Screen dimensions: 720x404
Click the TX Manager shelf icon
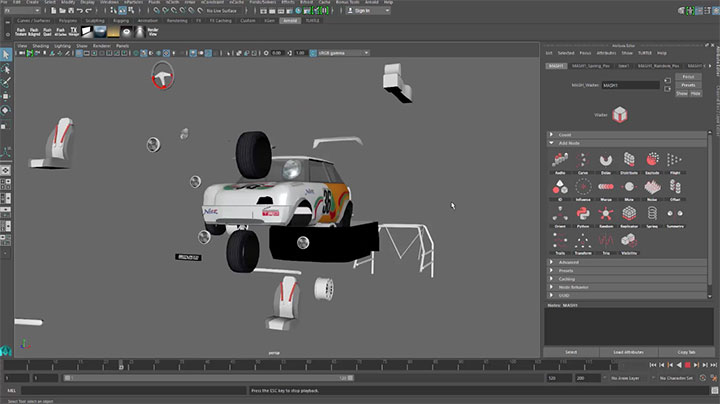[73, 32]
